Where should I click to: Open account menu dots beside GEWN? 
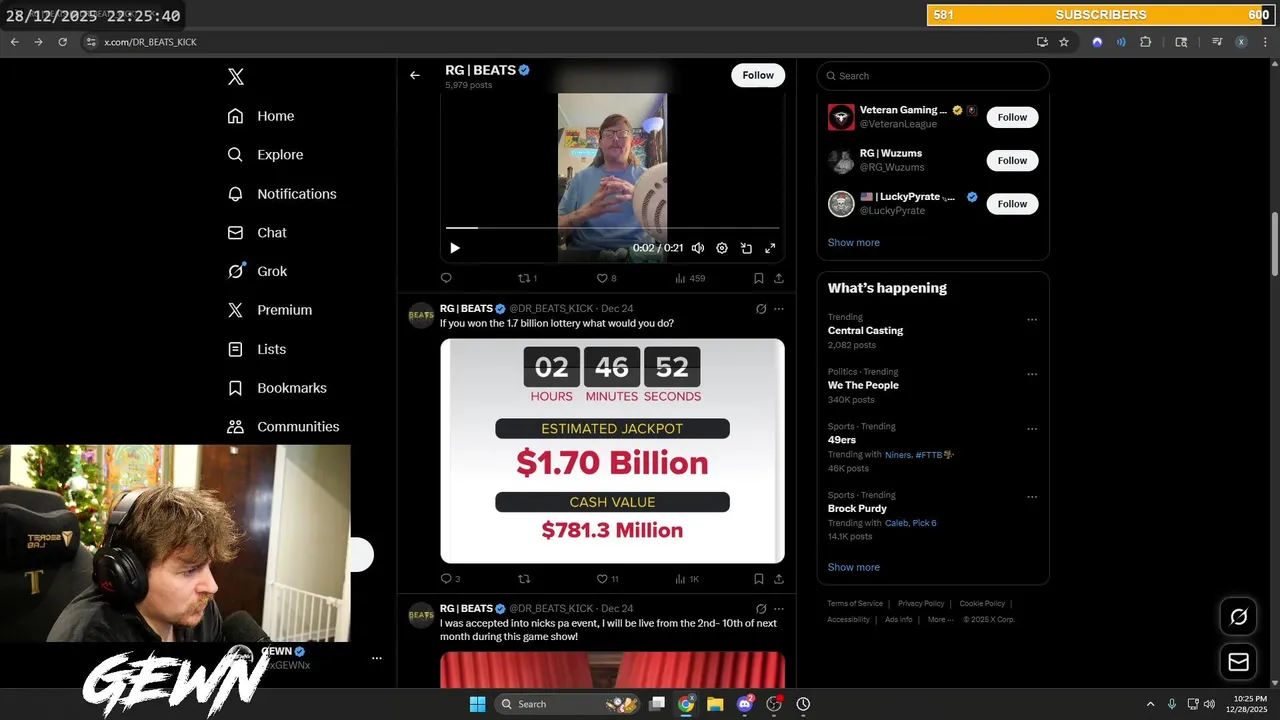377,658
